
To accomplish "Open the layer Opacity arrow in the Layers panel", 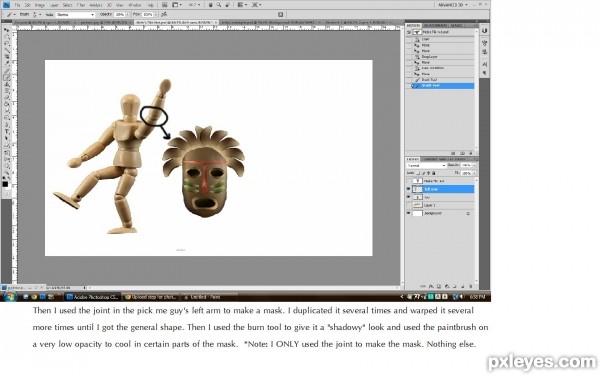I will pos(474,165).
